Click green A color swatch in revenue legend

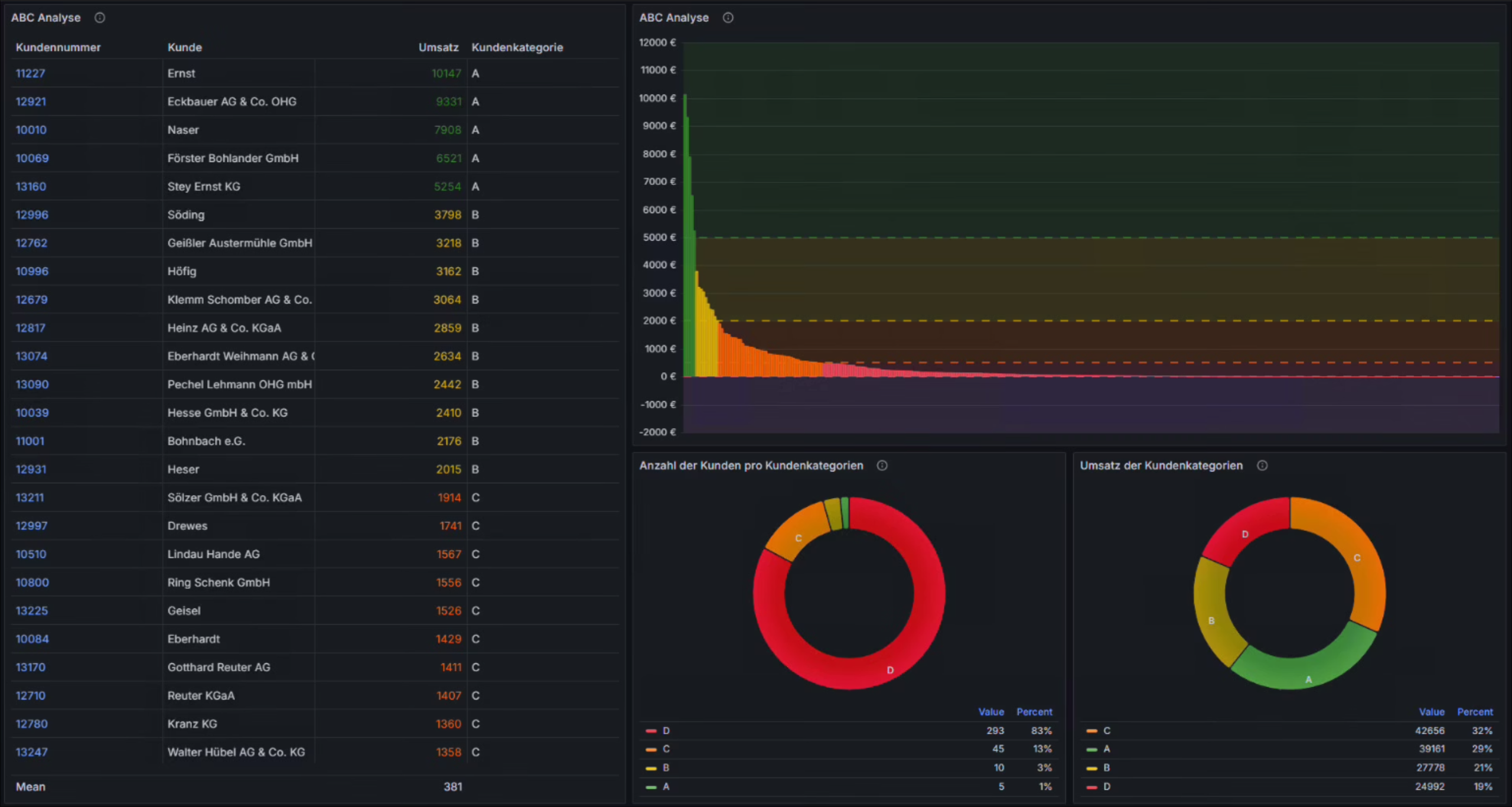[x=1091, y=750]
